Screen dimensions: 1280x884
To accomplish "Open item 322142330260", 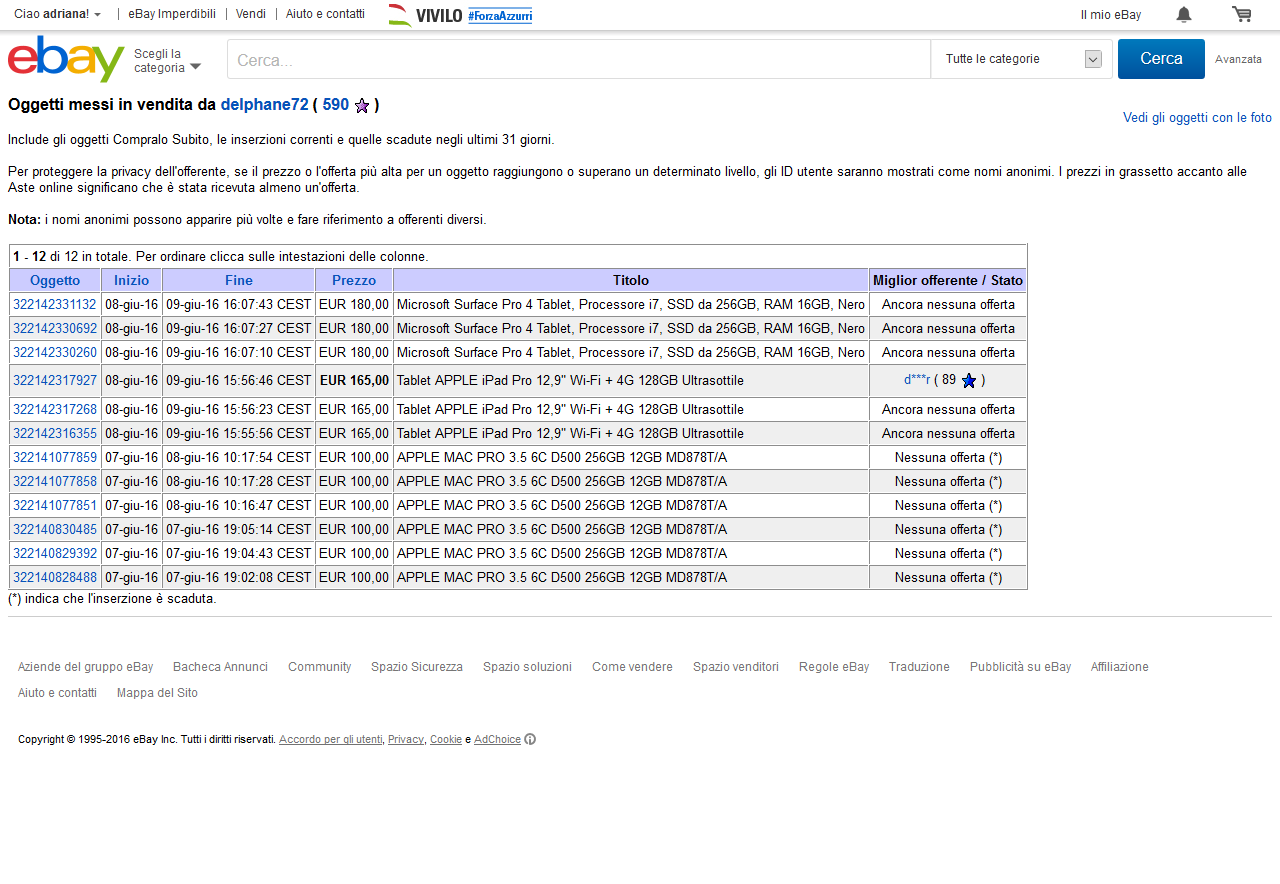I will (x=55, y=352).
